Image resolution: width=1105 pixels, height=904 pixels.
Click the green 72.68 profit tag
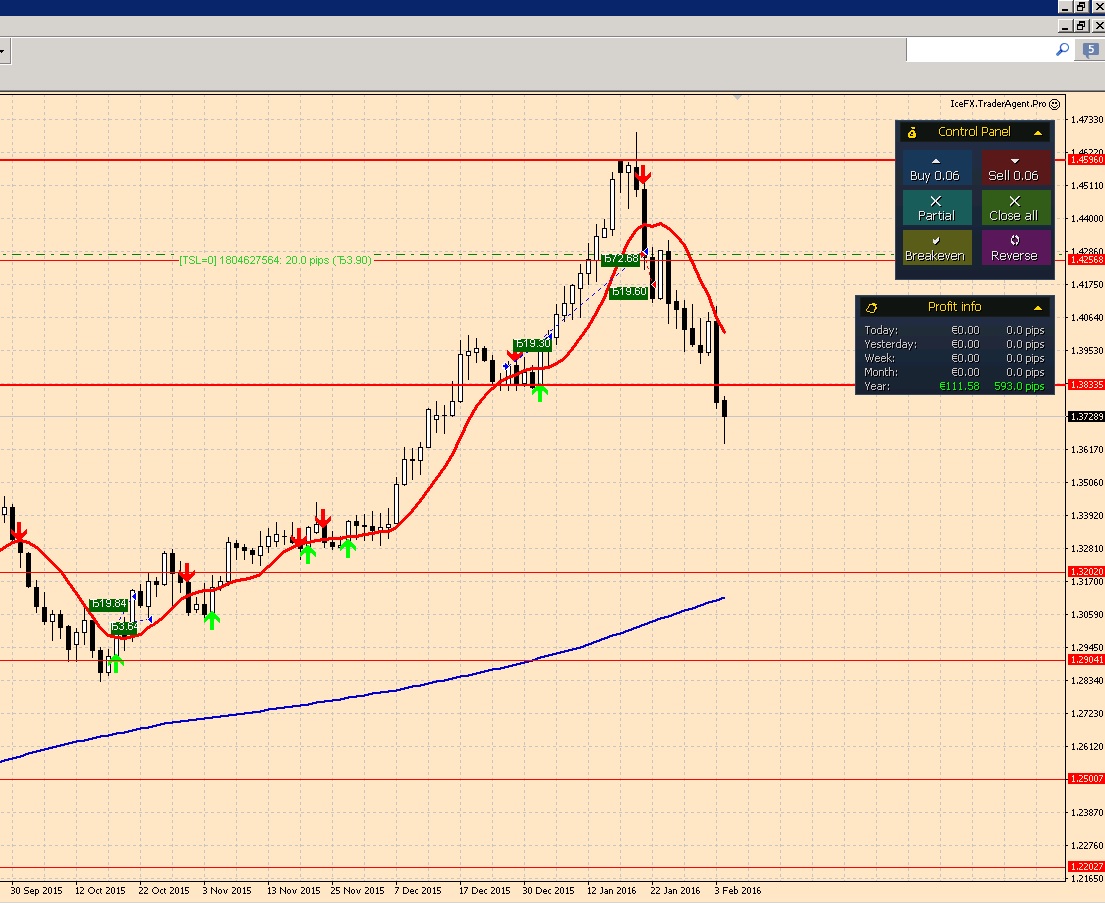point(621,259)
